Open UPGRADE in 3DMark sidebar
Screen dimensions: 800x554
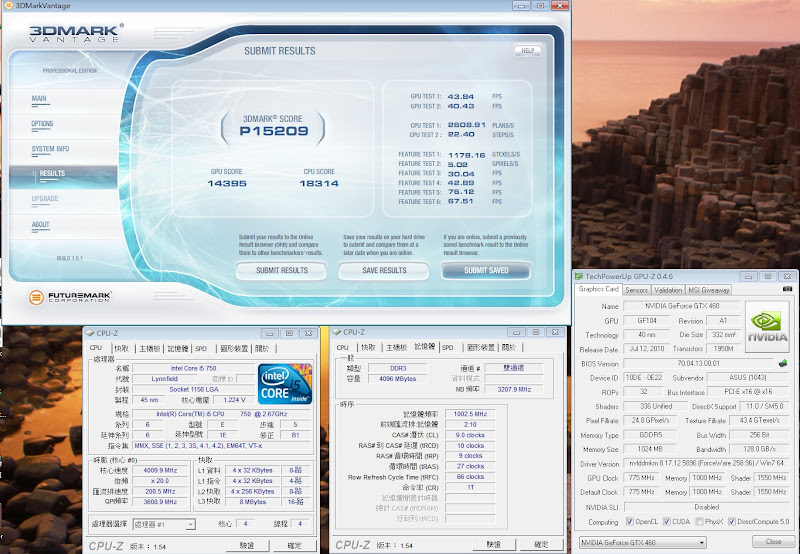pos(45,200)
